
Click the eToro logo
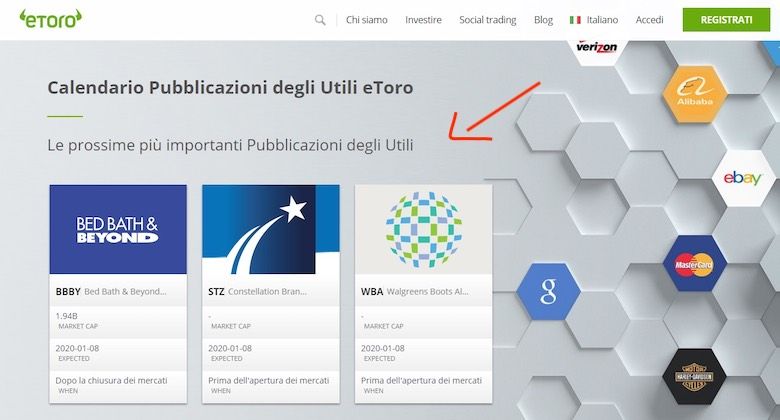[50, 19]
